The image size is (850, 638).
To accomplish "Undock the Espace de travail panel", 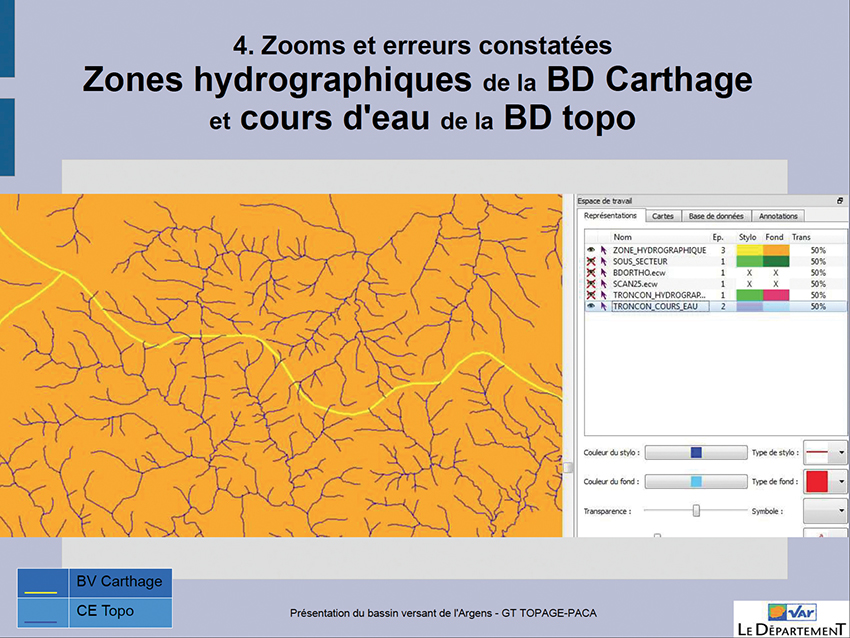I will [840, 201].
